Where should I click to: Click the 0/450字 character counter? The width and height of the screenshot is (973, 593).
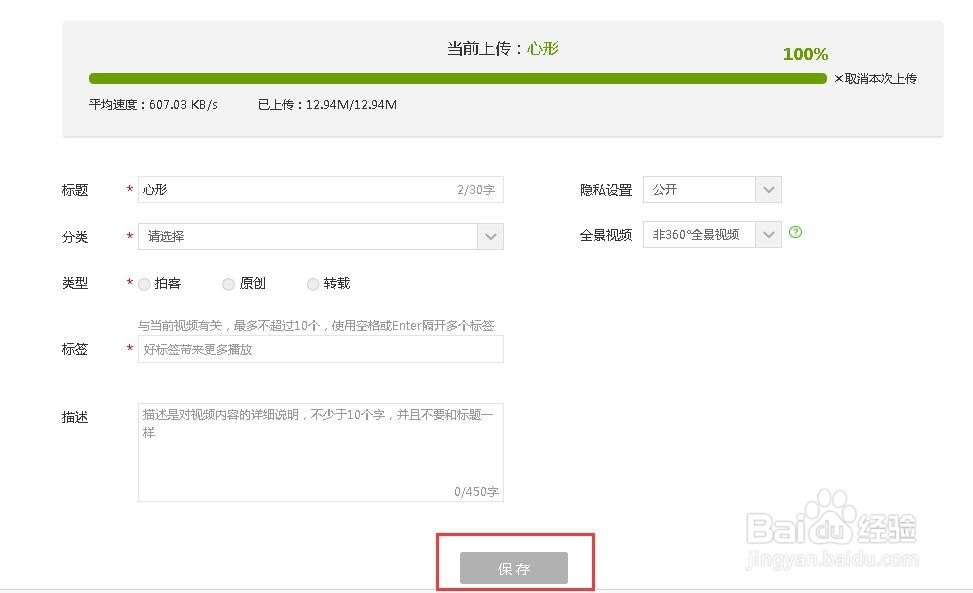coord(476,492)
